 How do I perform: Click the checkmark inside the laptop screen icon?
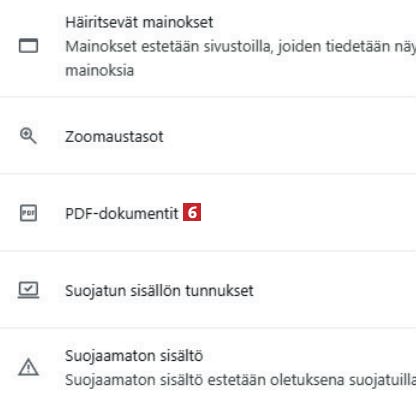(28, 288)
